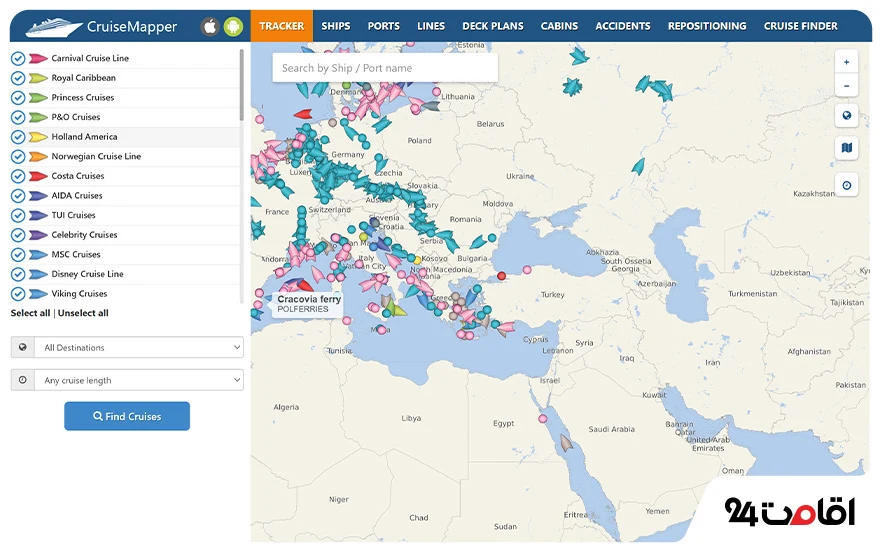
Task: Click the green Princess Cruises ship icon
Action: point(38,97)
